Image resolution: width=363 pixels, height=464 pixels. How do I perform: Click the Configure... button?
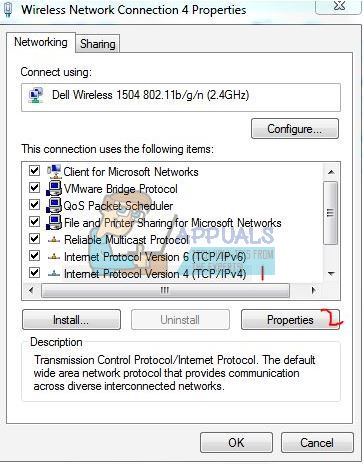[295, 129]
